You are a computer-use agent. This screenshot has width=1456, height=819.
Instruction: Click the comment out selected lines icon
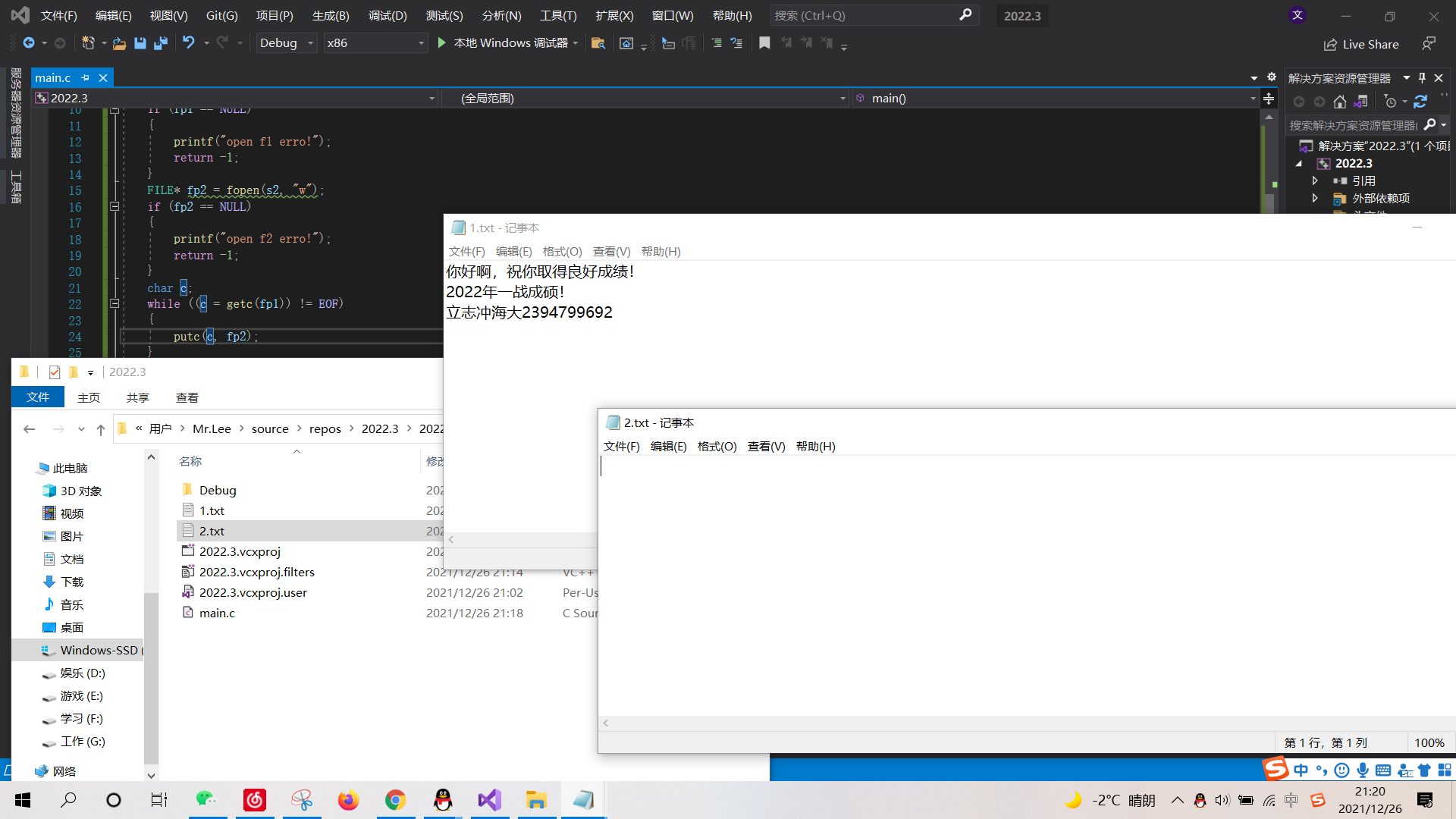coord(717,43)
